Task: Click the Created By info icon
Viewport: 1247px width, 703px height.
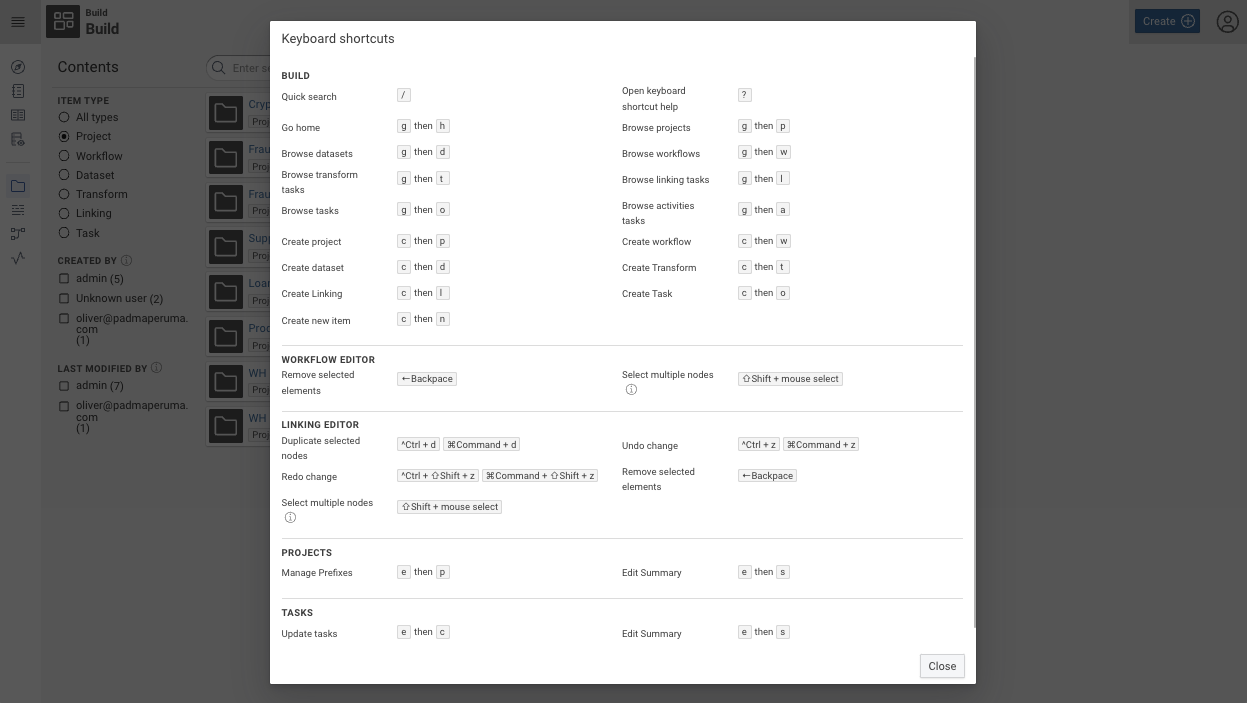Action: click(x=125, y=260)
